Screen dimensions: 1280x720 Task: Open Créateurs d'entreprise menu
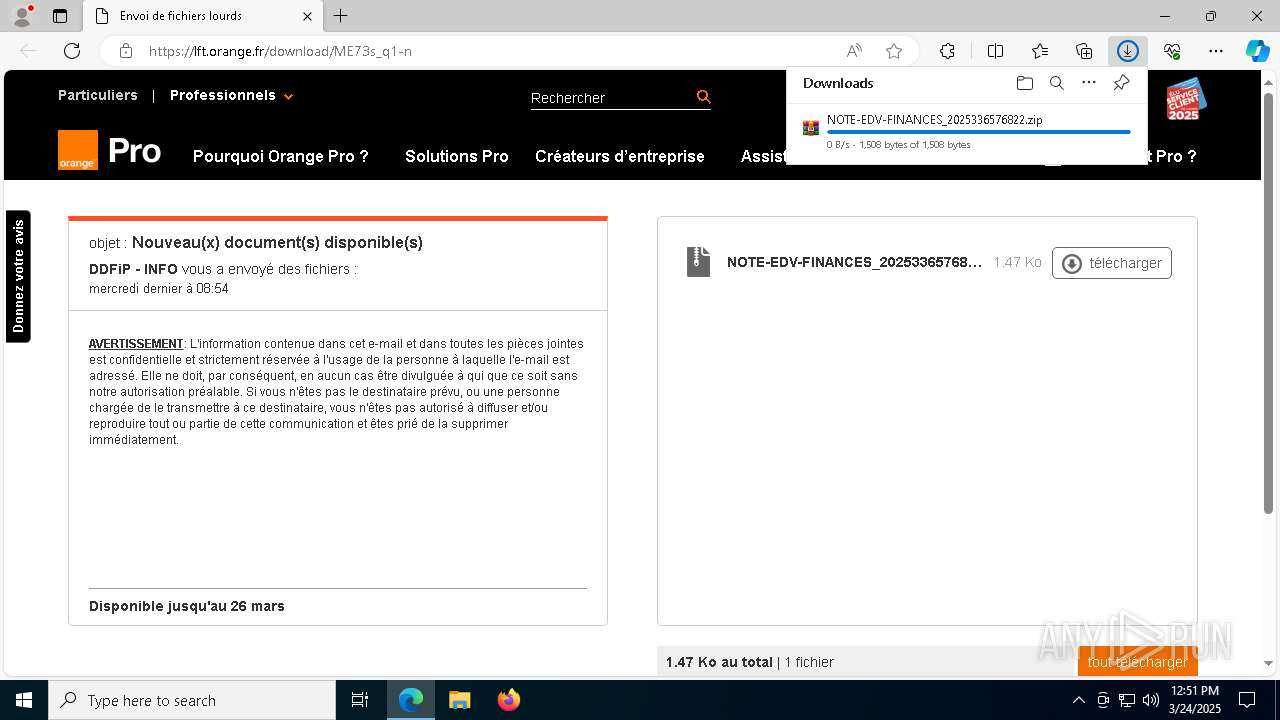(x=619, y=156)
